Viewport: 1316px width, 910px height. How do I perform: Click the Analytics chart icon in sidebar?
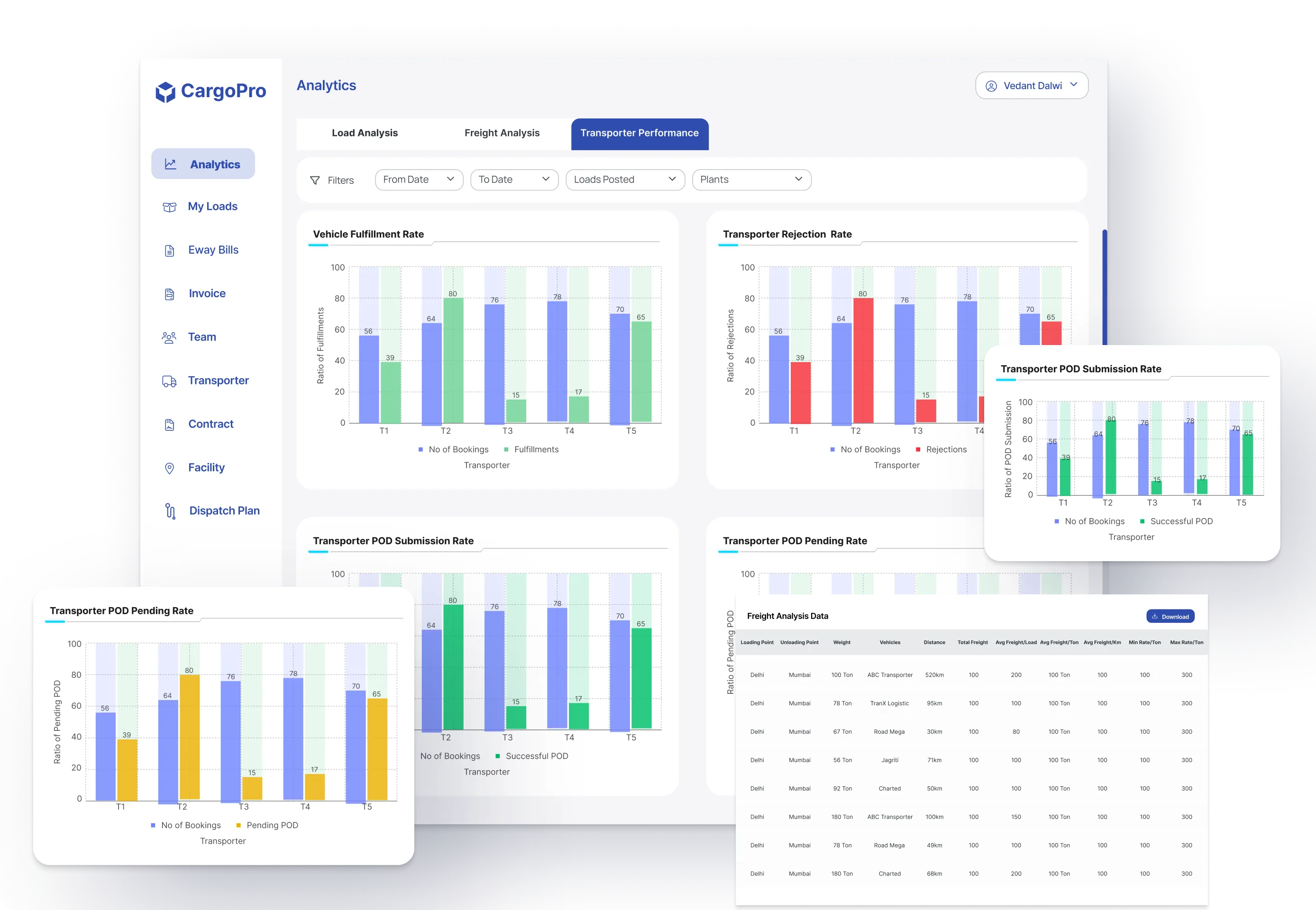[x=170, y=164]
